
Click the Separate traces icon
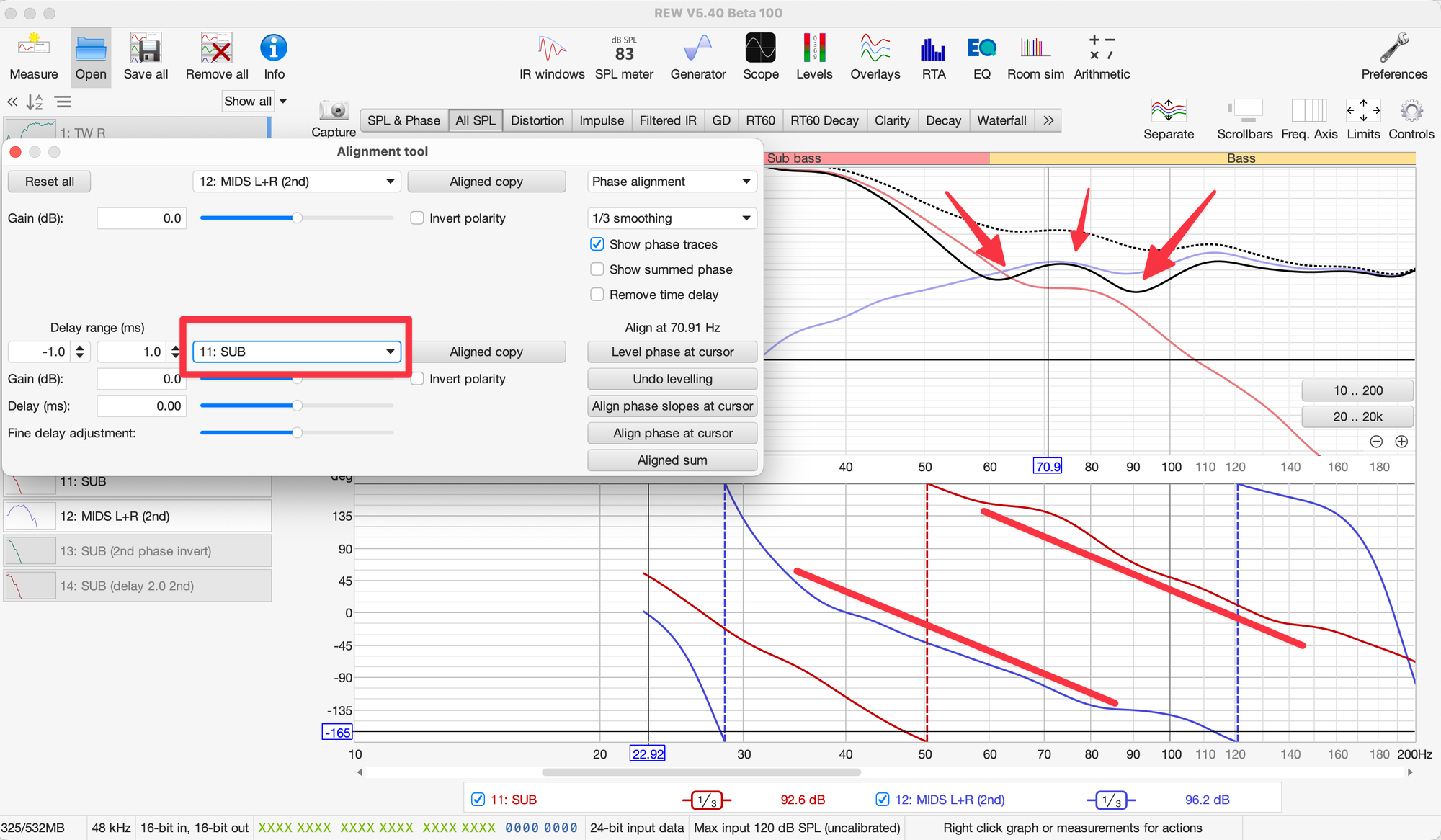click(1168, 112)
